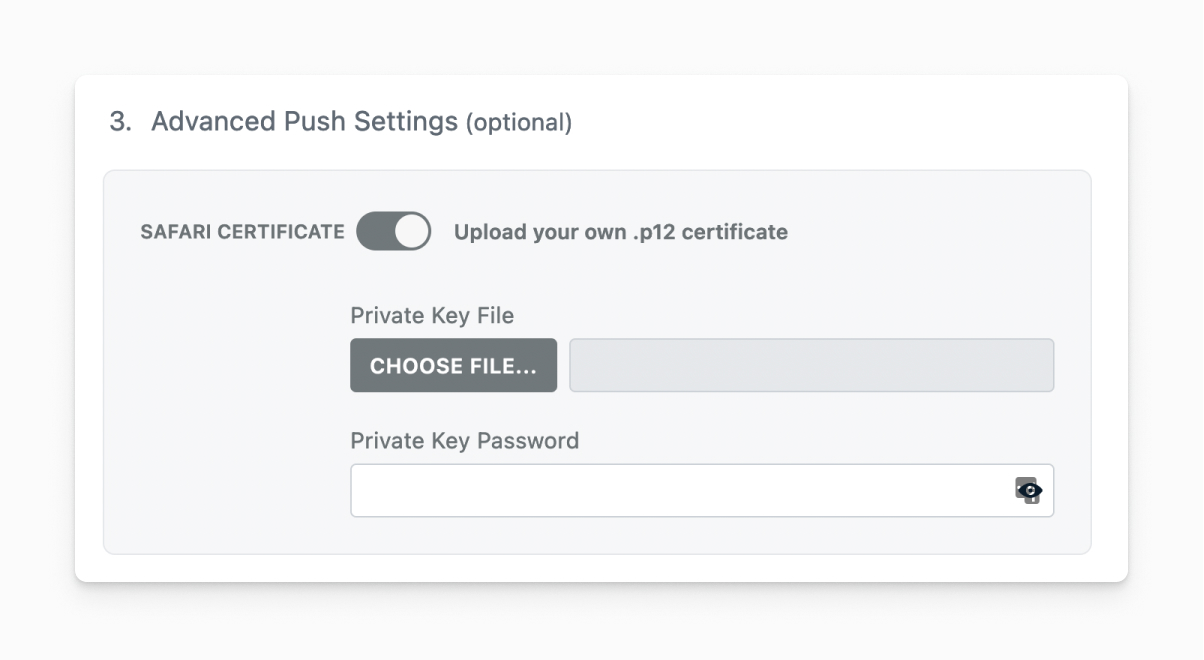Click "Upload your own .p12 certificate" text
The image size is (1204, 660).
tap(620, 232)
